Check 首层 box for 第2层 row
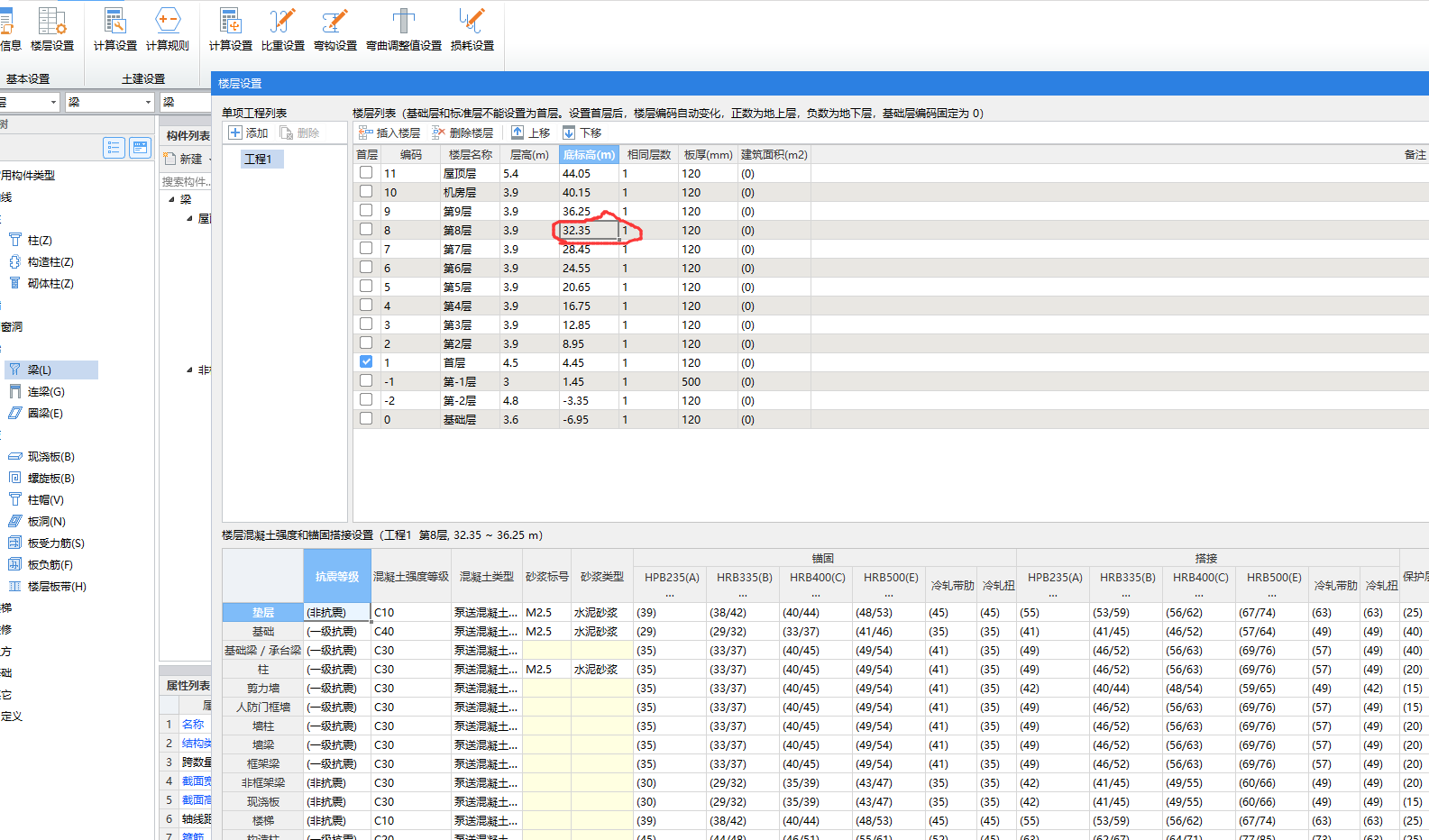 click(366, 342)
